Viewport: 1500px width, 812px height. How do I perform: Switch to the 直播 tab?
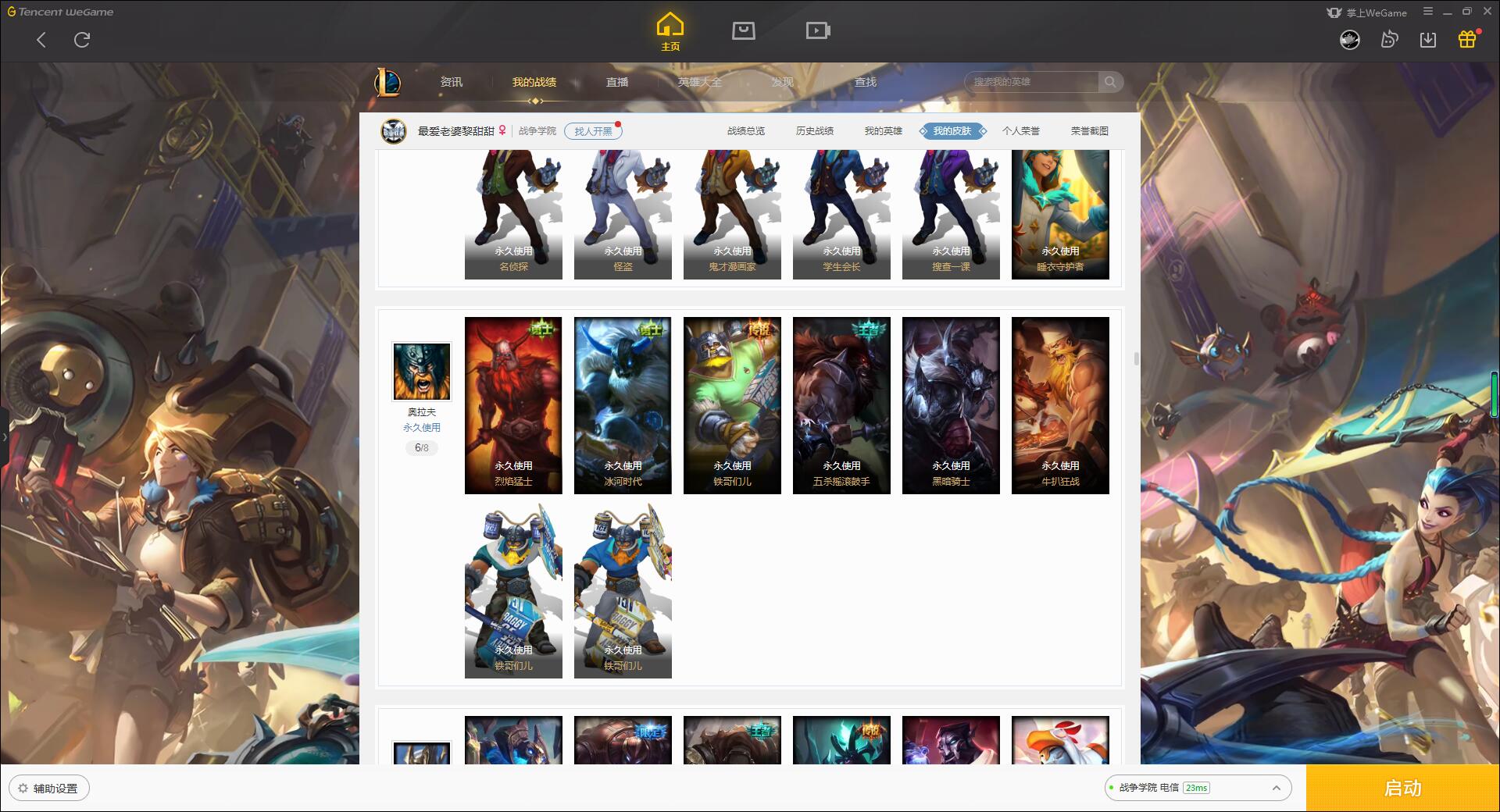pos(617,82)
